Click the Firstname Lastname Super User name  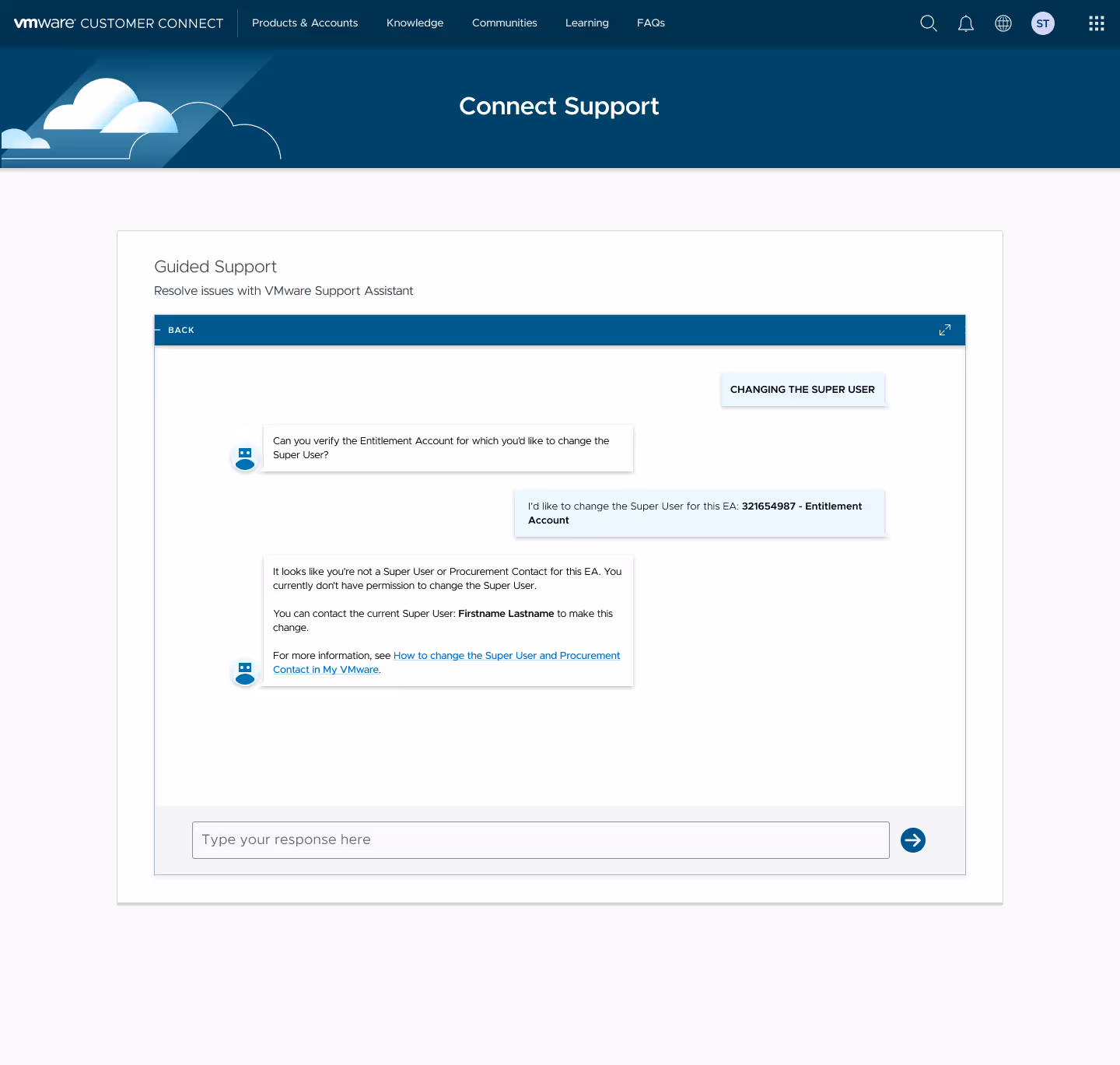(x=506, y=614)
